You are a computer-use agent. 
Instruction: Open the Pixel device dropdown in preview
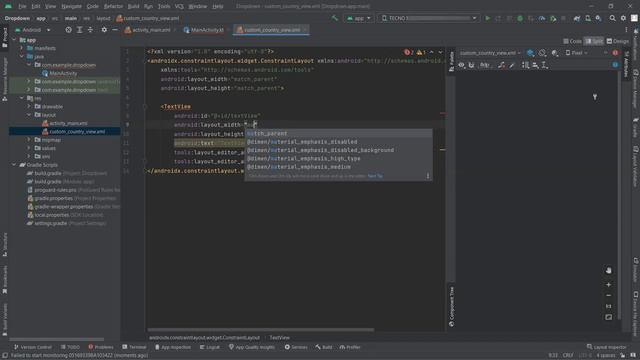[577, 53]
